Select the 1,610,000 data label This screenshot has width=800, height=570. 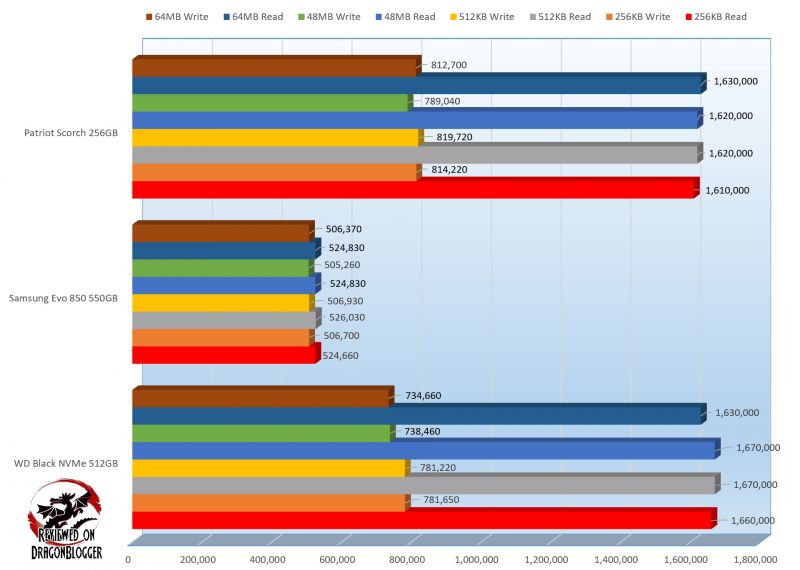(727, 190)
